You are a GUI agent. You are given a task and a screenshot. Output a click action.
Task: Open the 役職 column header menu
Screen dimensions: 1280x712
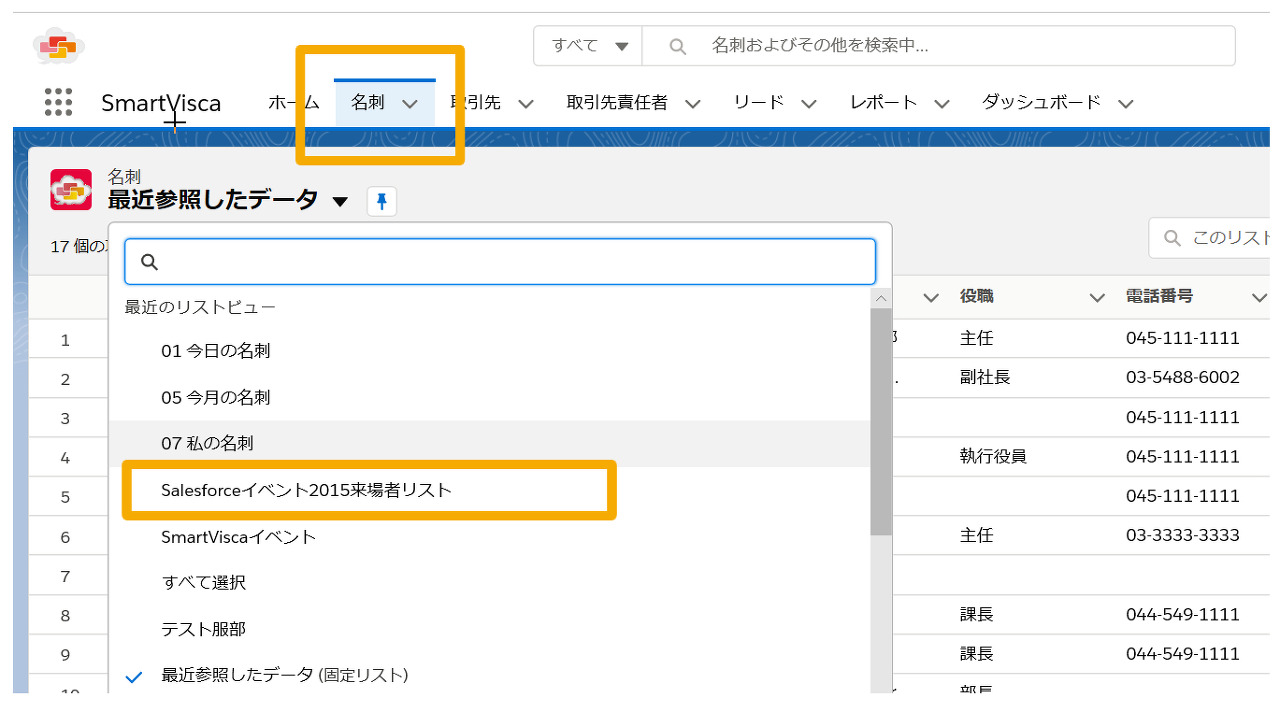(1098, 298)
